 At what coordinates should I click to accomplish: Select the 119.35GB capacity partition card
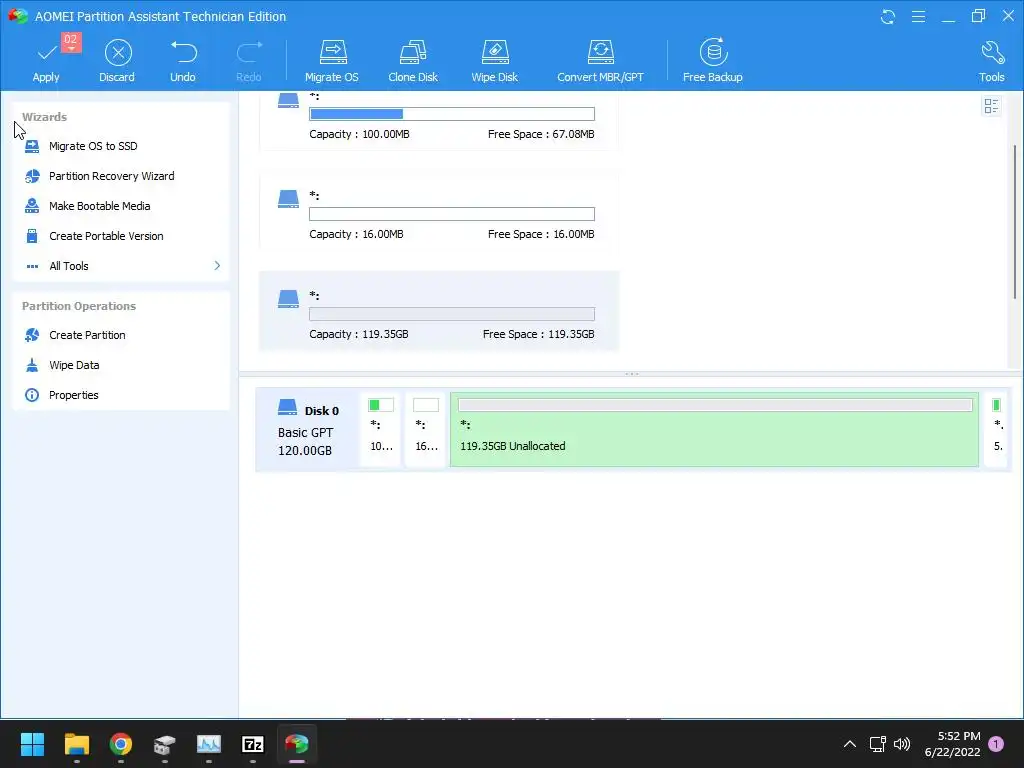point(439,311)
